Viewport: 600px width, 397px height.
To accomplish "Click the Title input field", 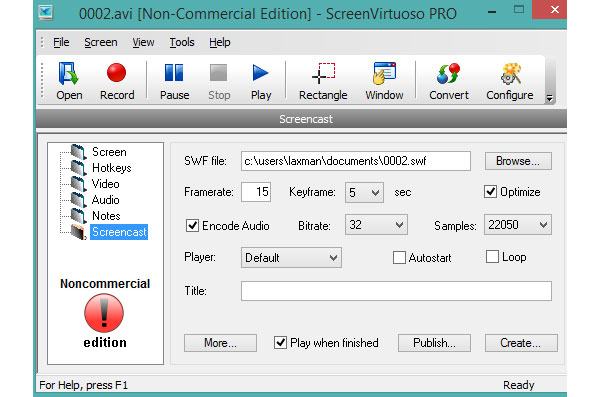I will [x=396, y=291].
